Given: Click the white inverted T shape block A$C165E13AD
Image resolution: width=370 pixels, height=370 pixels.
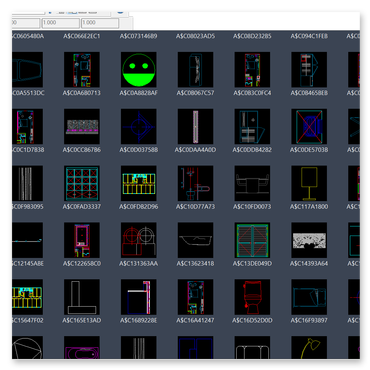Looking at the screenshot, I should click(82, 297).
